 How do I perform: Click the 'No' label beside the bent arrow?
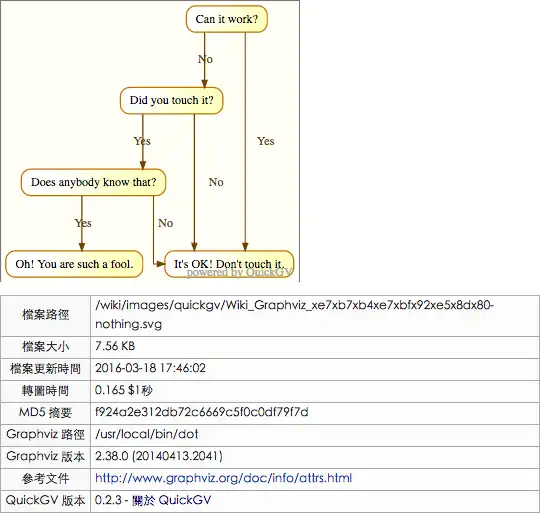(165, 223)
